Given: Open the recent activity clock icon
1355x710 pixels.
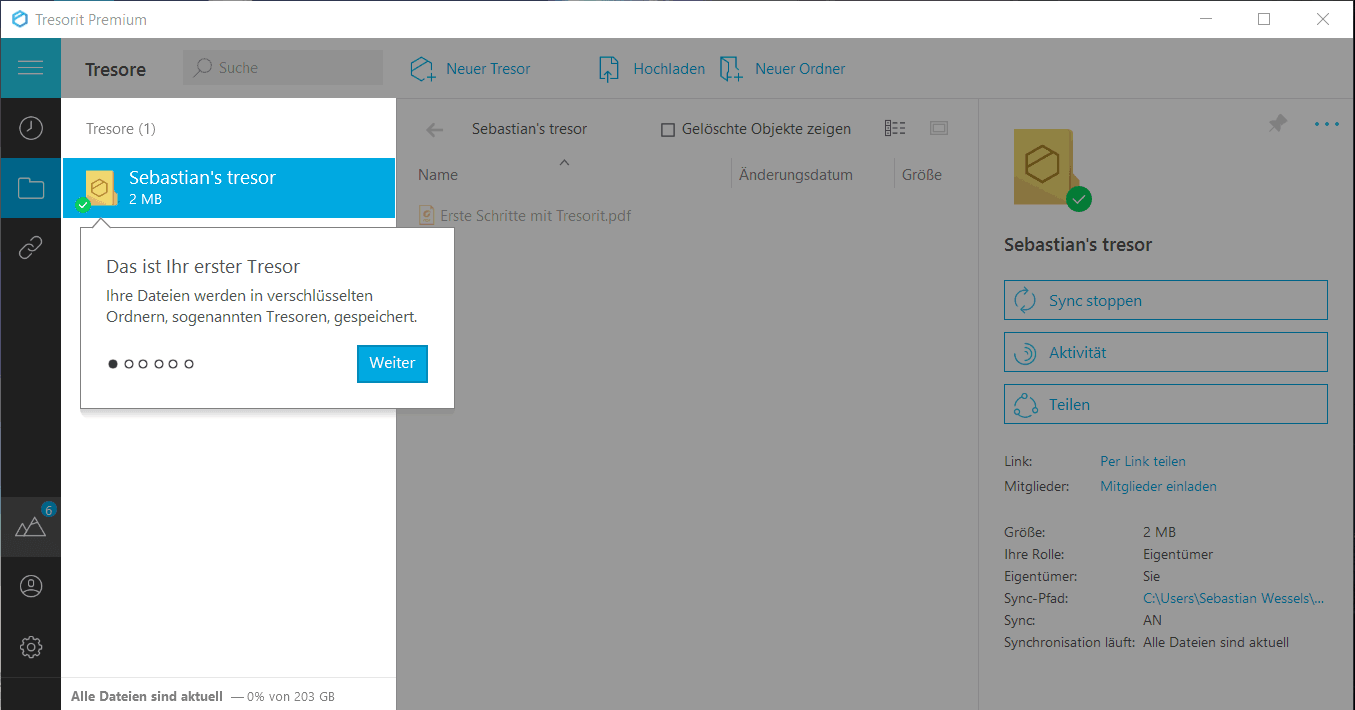Looking at the screenshot, I should (31, 128).
